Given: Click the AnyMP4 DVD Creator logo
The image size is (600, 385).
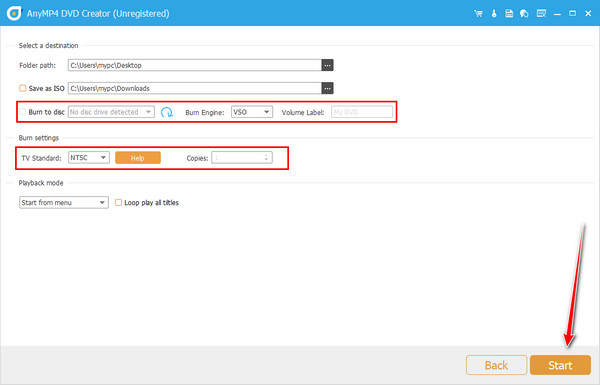Looking at the screenshot, I should 14,13.
